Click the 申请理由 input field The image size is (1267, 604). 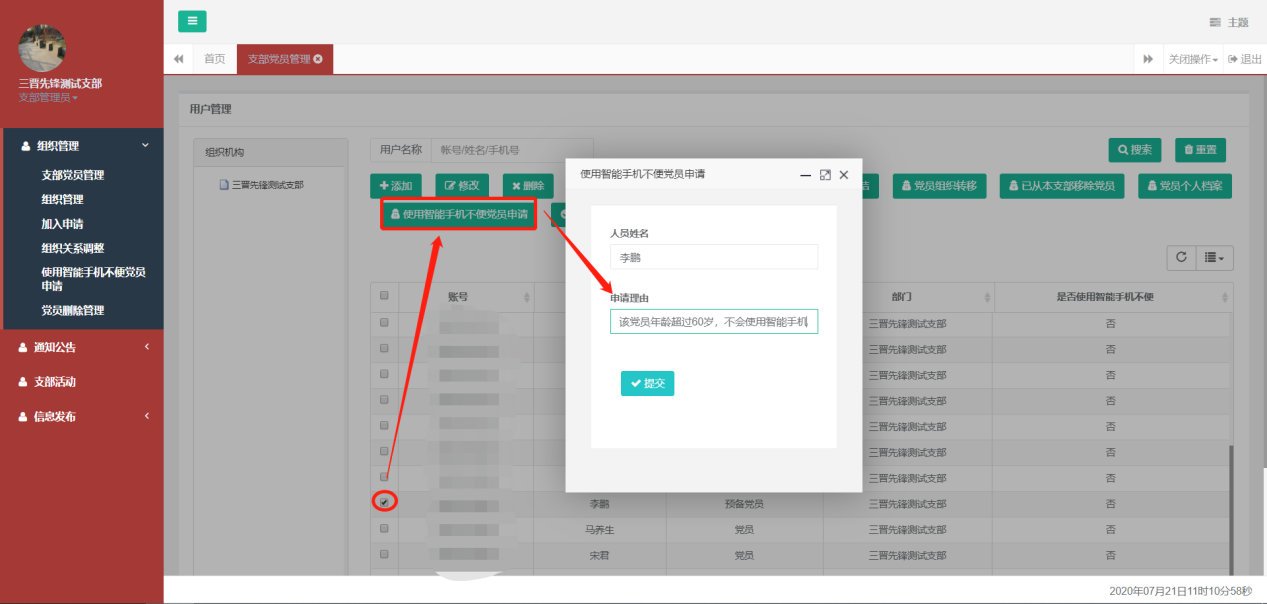click(x=713, y=321)
